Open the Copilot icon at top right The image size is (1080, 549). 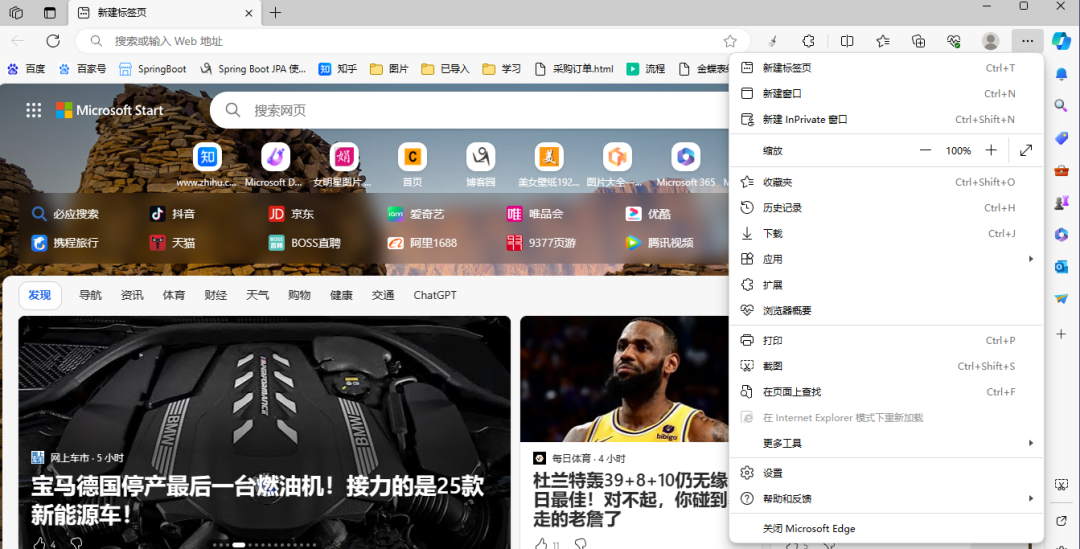(x=1061, y=41)
